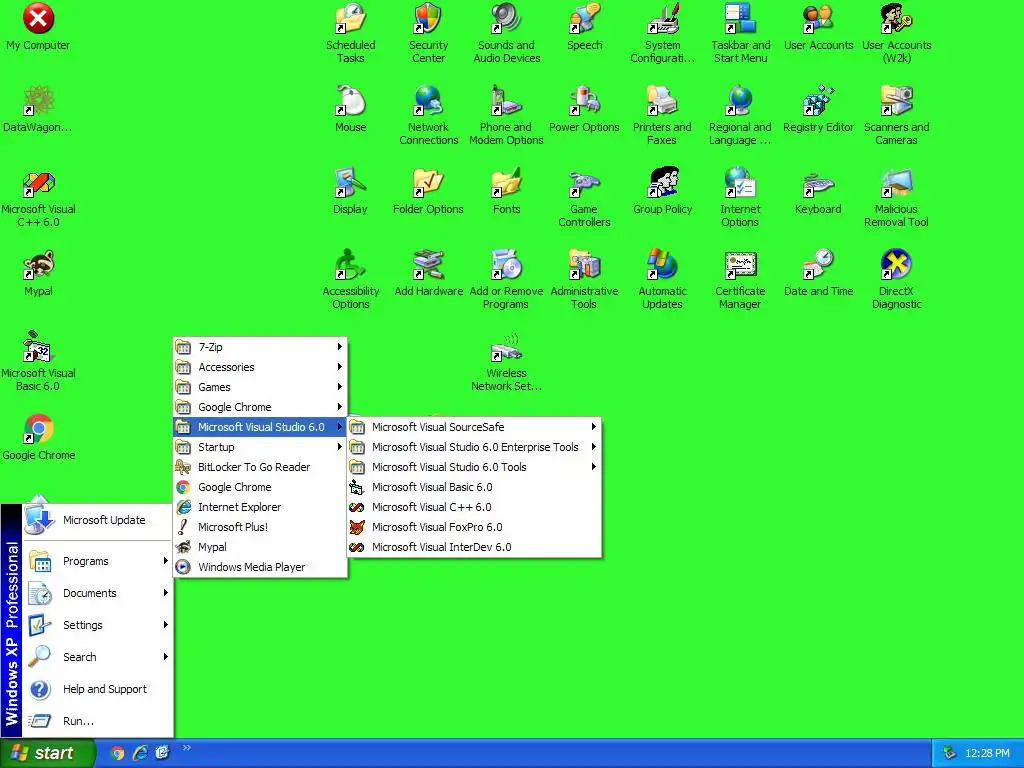Open the Run... dialog
The image size is (1024, 768).
[98, 721]
